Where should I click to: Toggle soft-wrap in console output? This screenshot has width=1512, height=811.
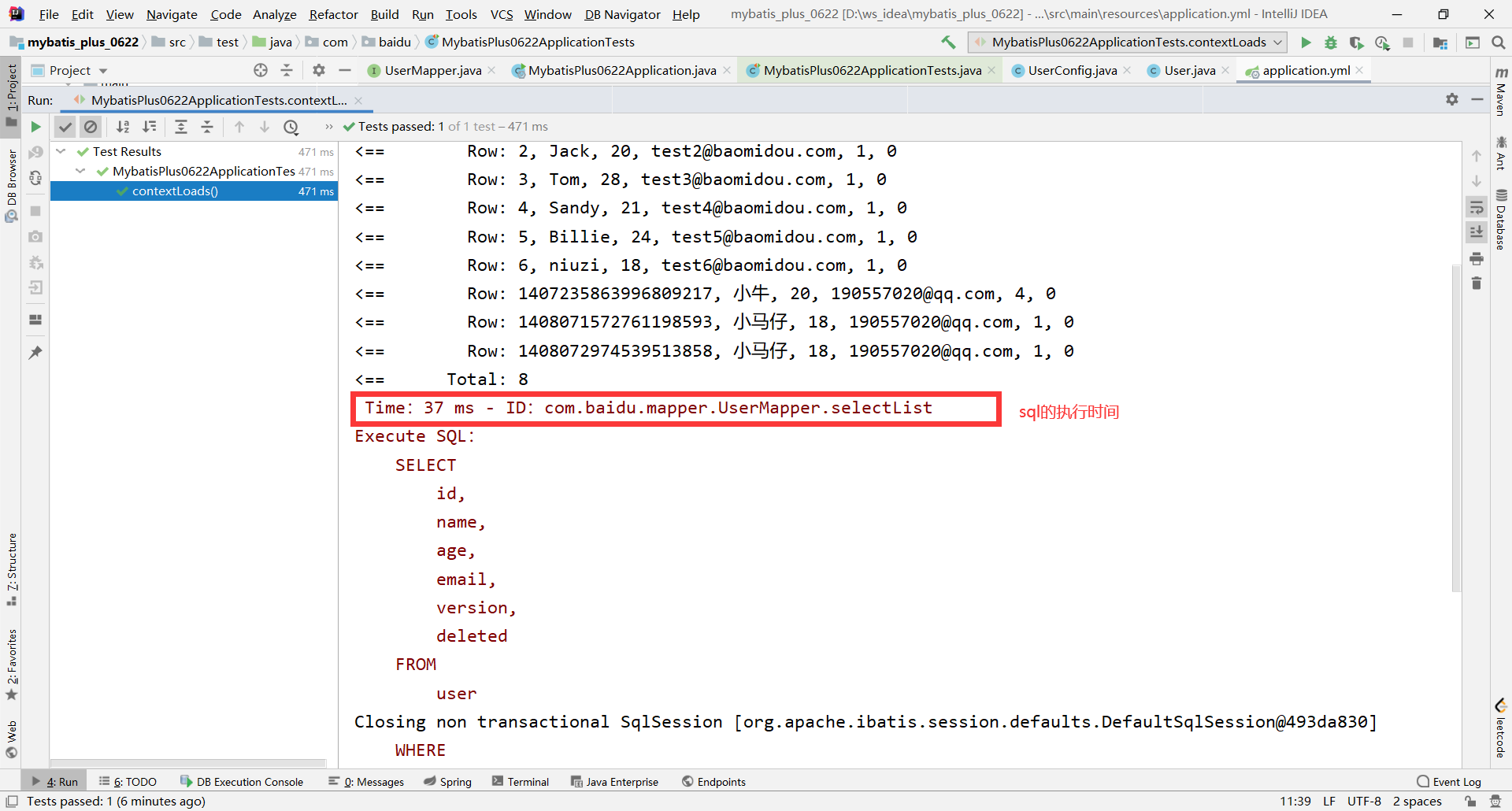coord(1477,208)
